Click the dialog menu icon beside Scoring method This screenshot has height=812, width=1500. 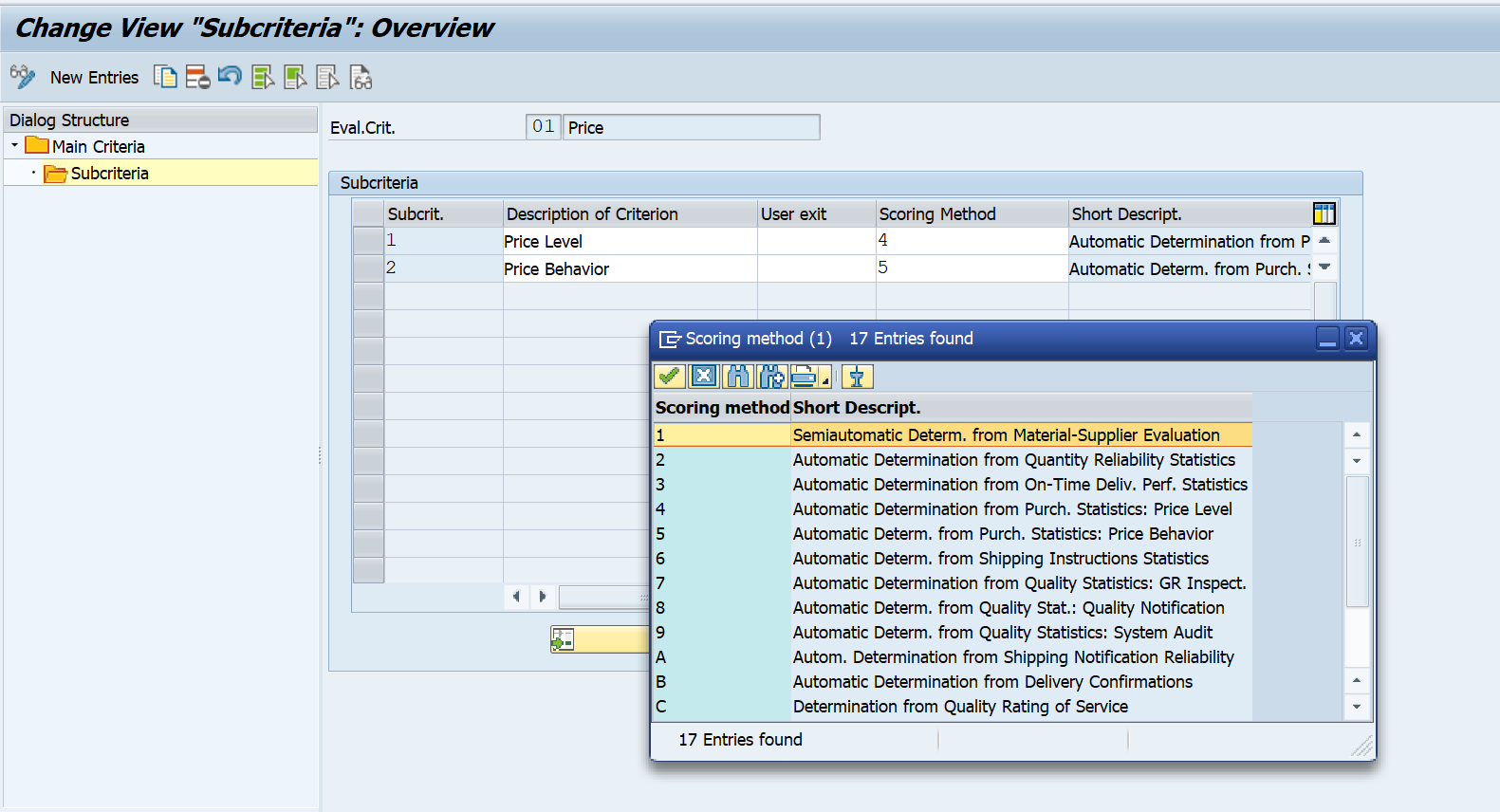[x=670, y=339]
